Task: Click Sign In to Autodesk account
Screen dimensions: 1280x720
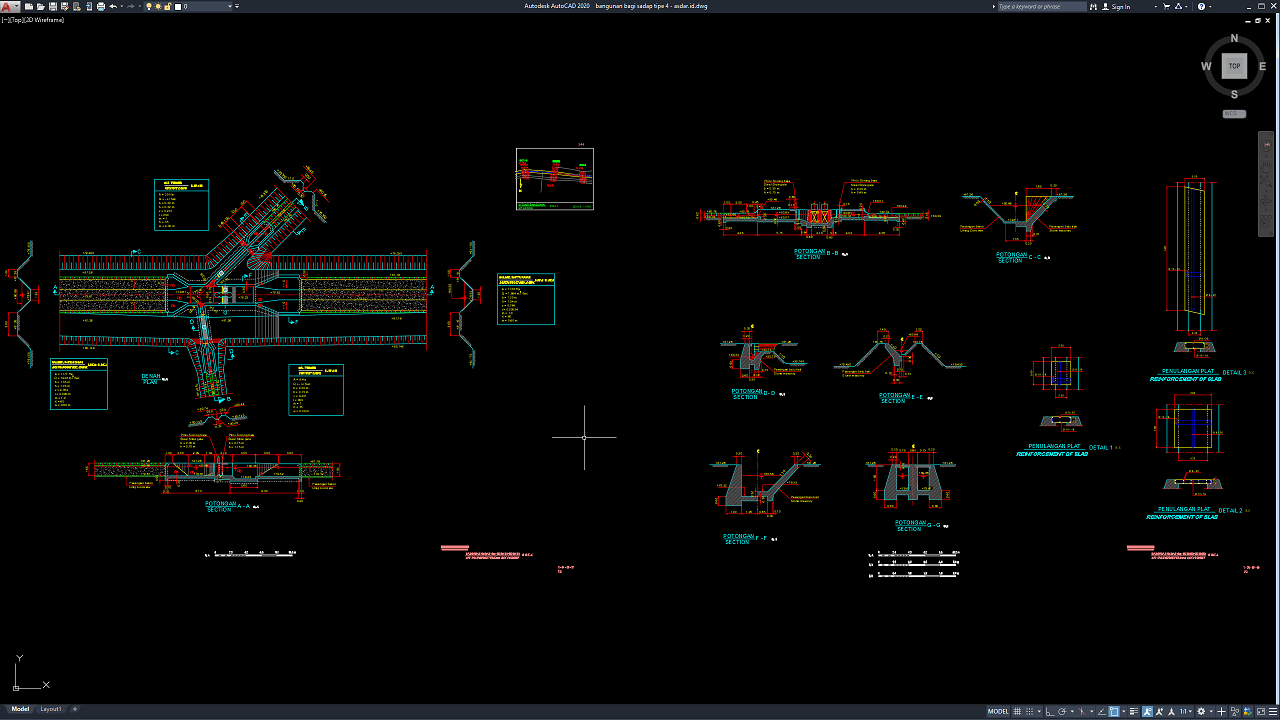Action: 1120,6
